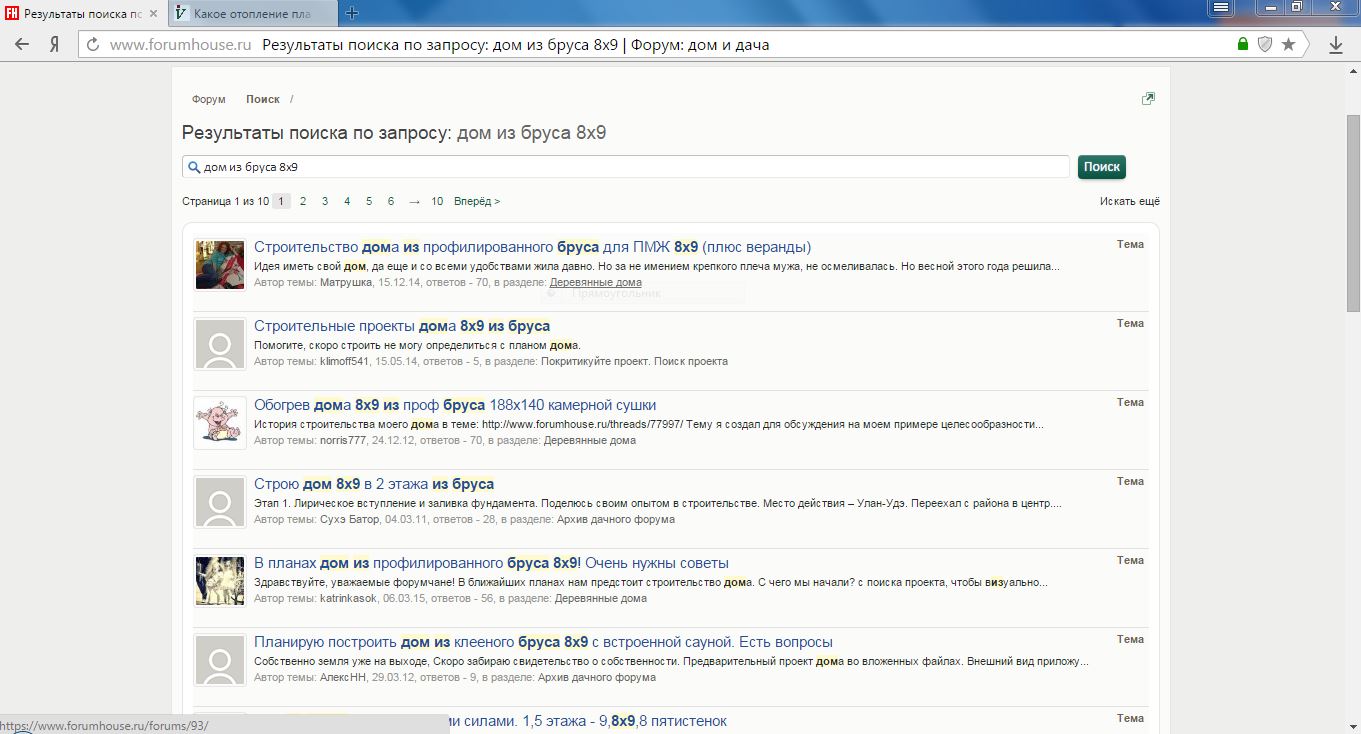The image size is (1361, 734).
Task: Go to results page 2
Action: pos(303,201)
